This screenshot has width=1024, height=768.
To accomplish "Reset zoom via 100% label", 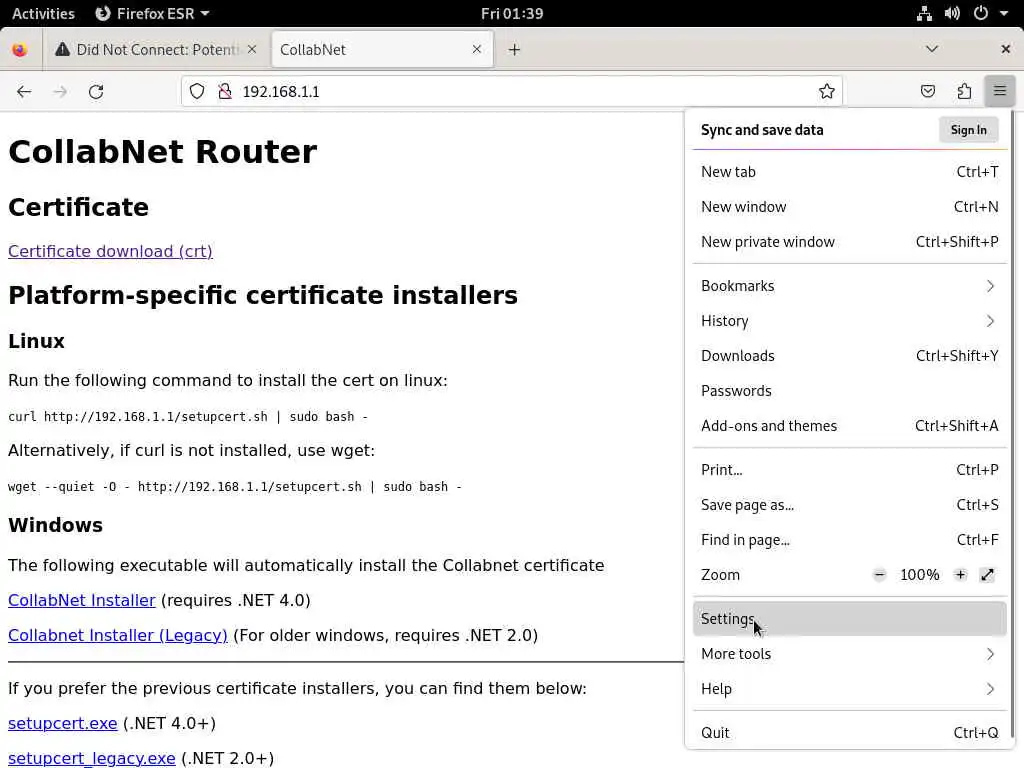I will point(920,575).
